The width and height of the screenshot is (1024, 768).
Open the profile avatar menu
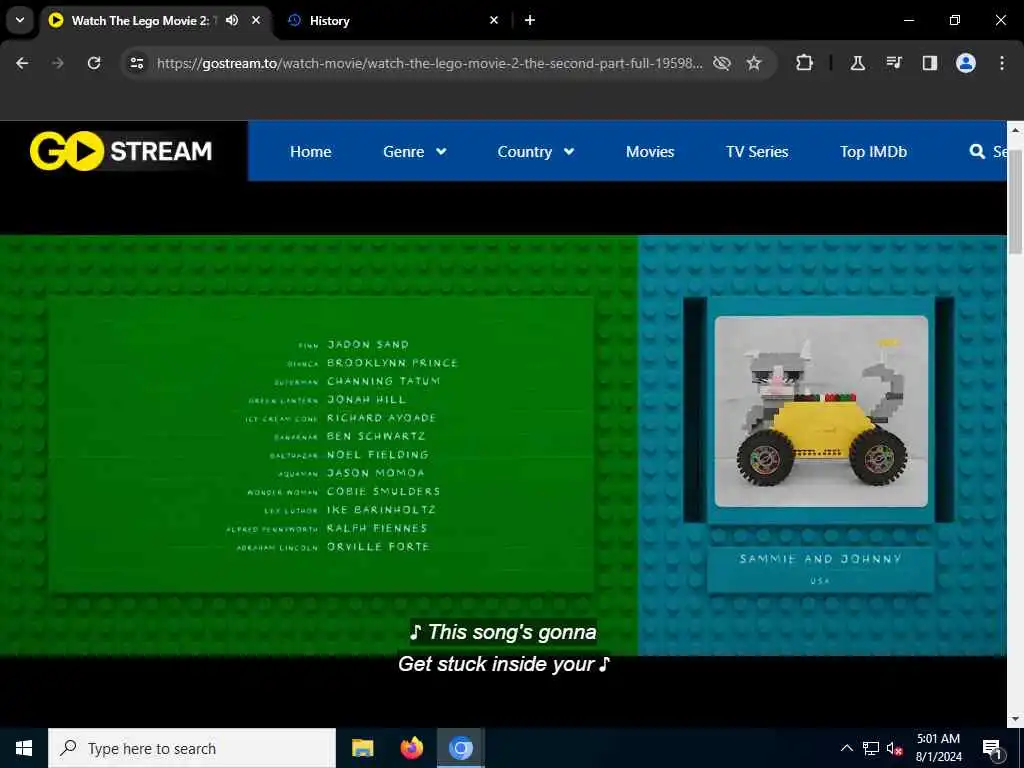[966, 63]
